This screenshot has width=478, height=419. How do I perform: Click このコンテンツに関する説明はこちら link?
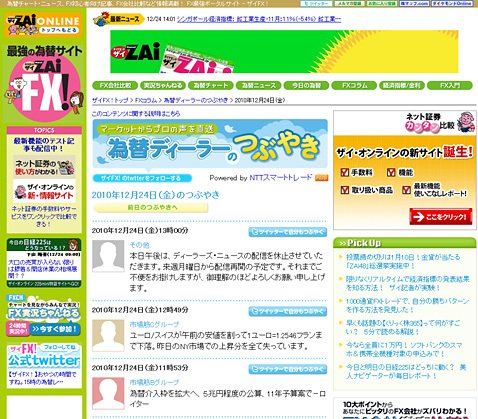136,114
